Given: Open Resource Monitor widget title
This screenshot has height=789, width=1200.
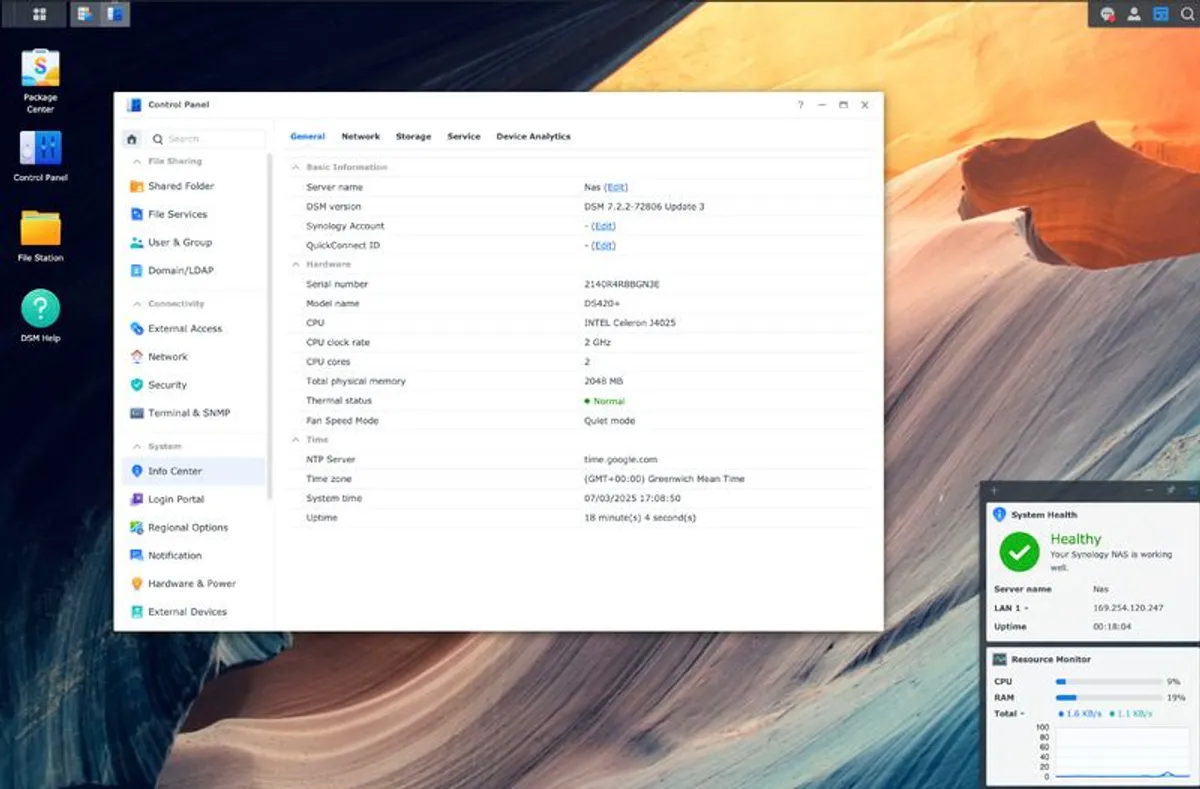Looking at the screenshot, I should pos(1051,659).
